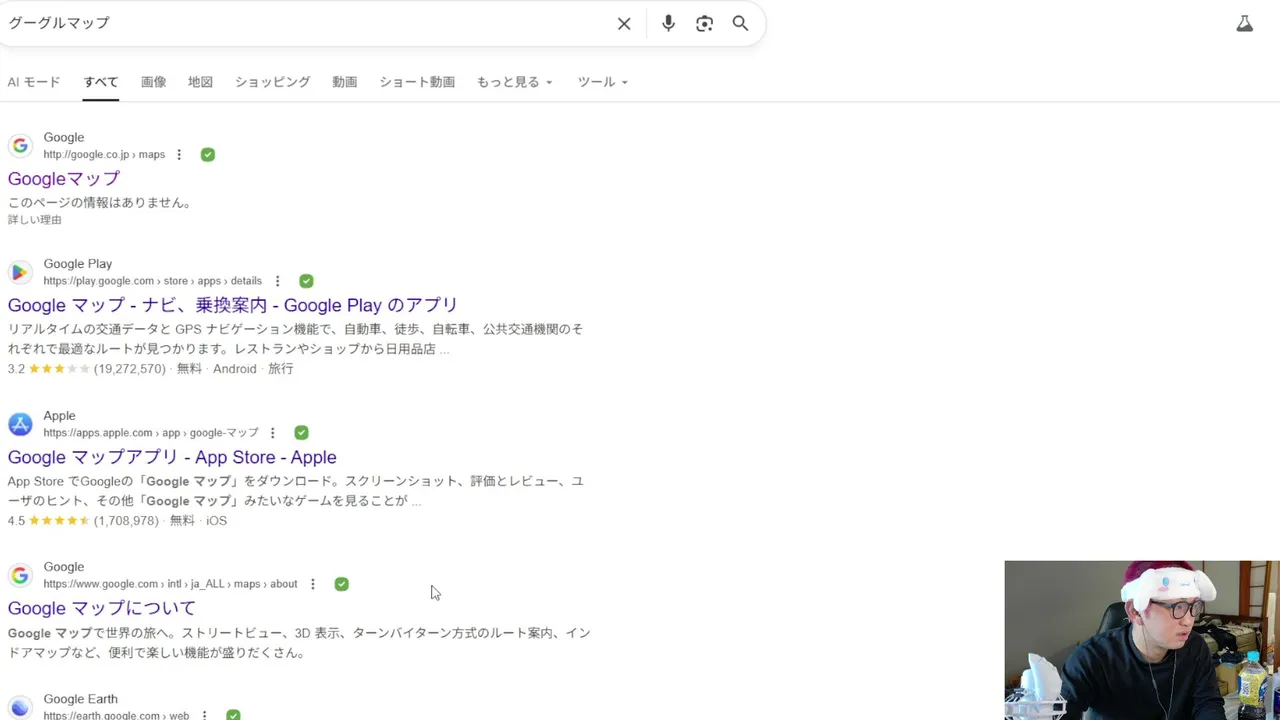Open Google マップアプリ - App Store link

172,457
